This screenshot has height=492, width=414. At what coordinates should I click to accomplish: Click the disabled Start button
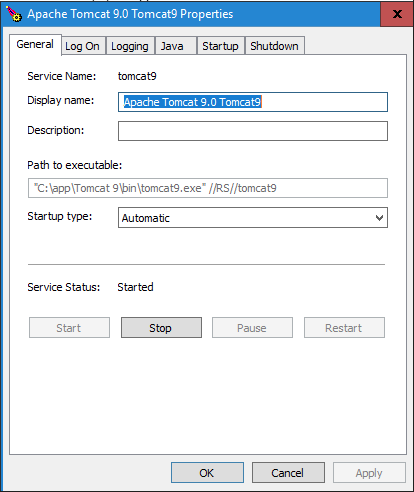click(x=69, y=328)
